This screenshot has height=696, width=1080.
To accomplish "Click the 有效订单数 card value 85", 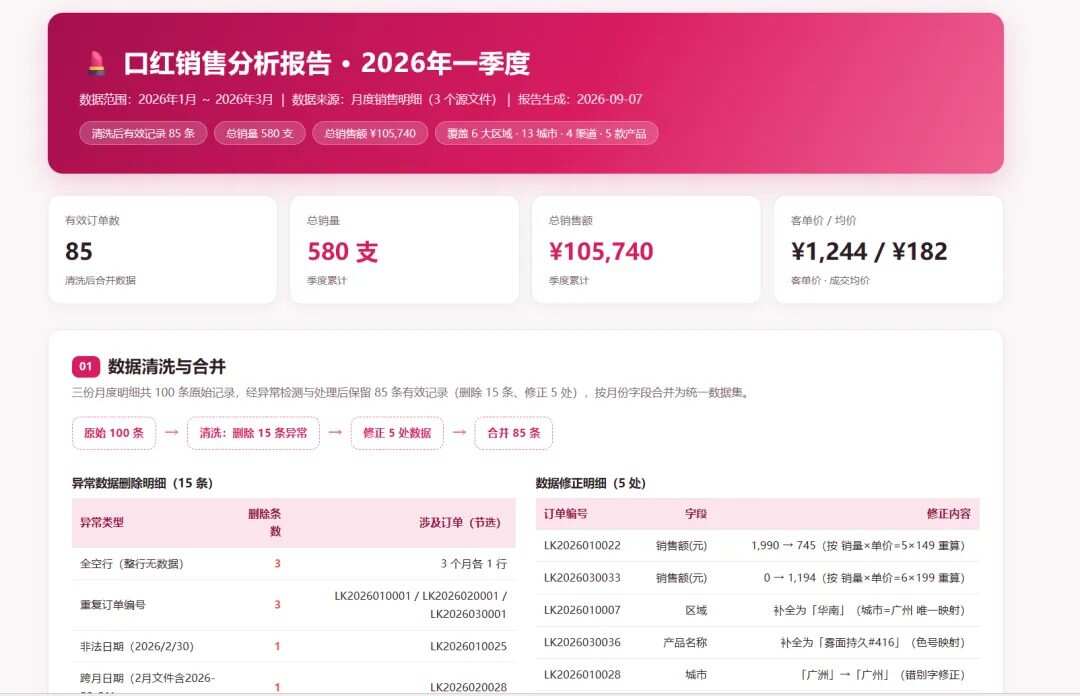I will pyautogui.click(x=79, y=252).
